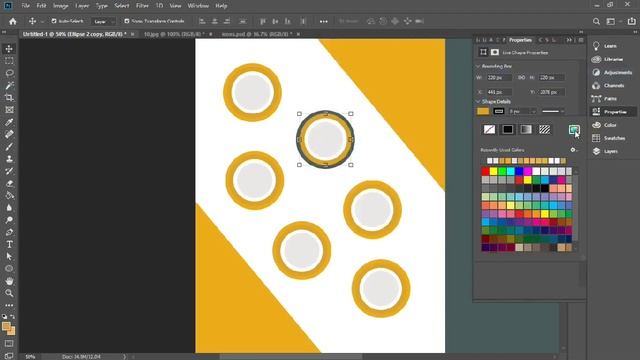Select the Eraser tool
Screen dimensions: 640x360
click(9, 183)
